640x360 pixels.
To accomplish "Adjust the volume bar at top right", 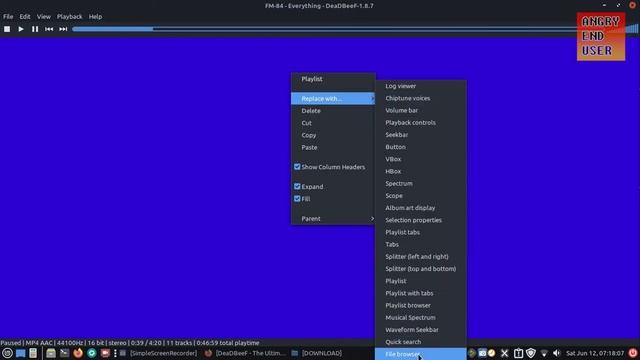I will click(x=632, y=29).
